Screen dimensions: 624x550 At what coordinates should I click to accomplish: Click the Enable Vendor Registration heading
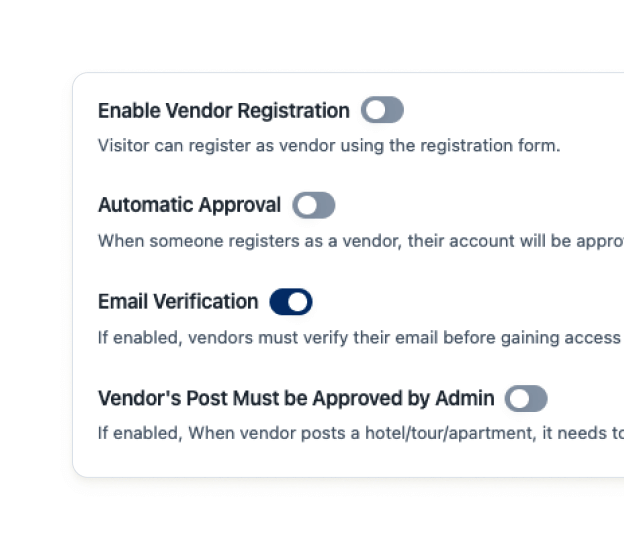coord(224,110)
